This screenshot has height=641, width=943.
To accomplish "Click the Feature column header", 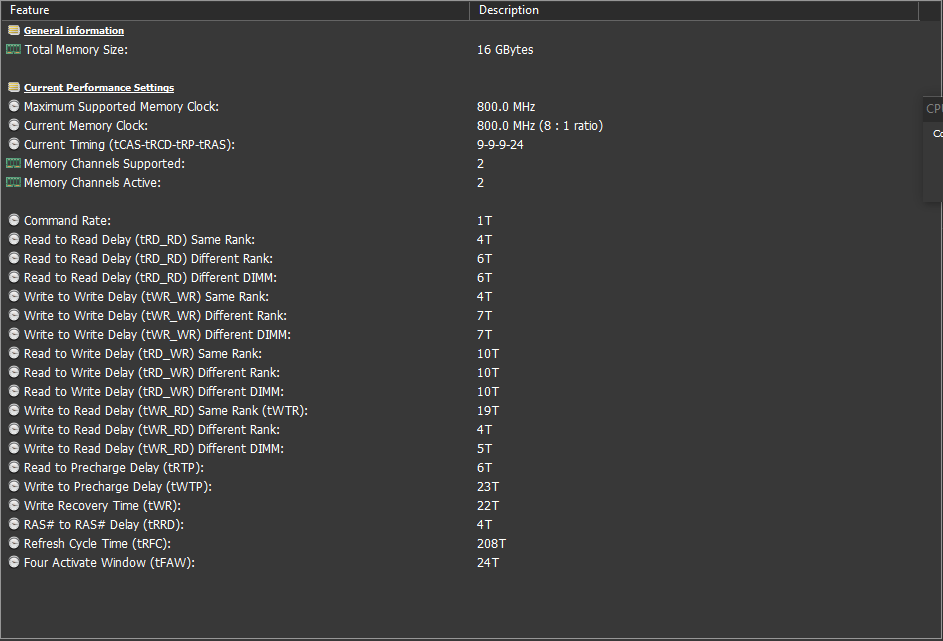I will click(235, 10).
